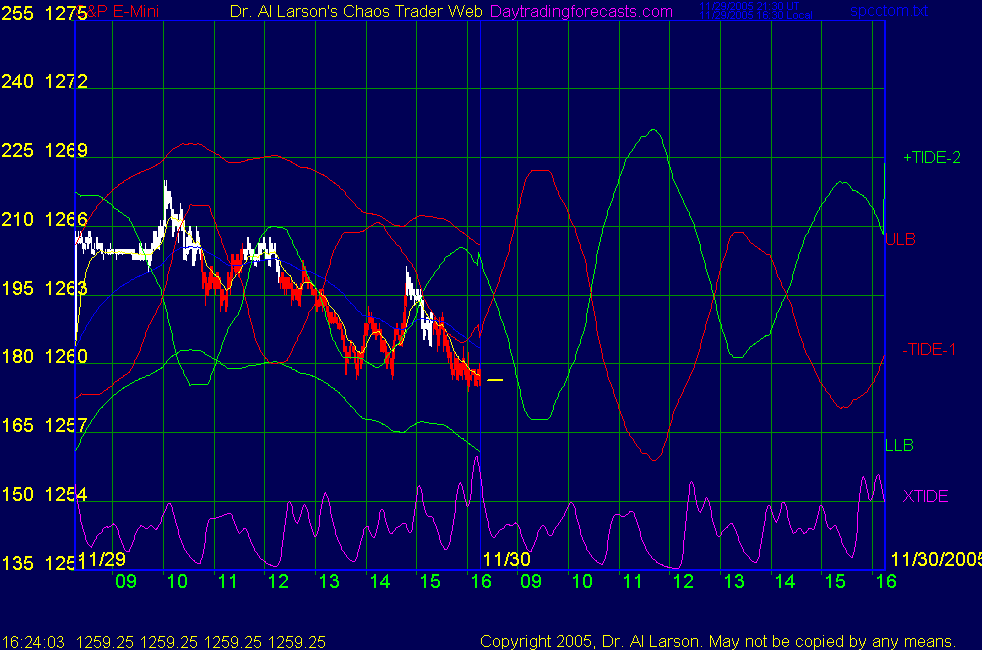This screenshot has width=982, height=650.
Task: Click the "Copyright 2005, Dr. Al Larson" notice
Action: [x=589, y=641]
